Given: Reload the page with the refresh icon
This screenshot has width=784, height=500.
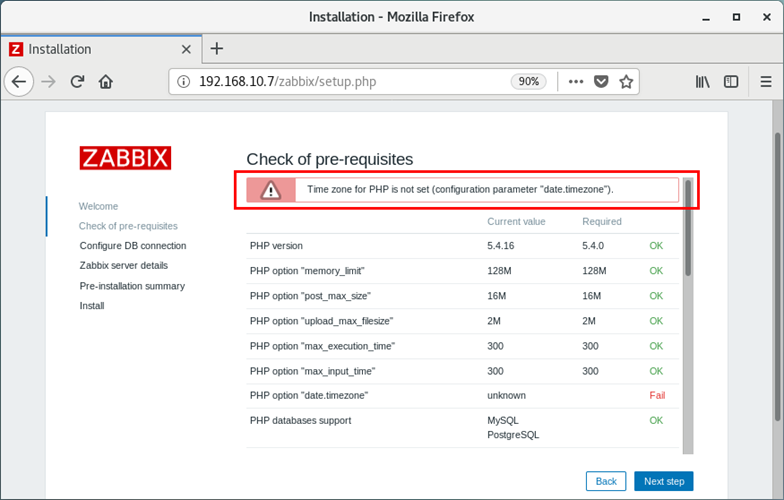Looking at the screenshot, I should [x=78, y=82].
